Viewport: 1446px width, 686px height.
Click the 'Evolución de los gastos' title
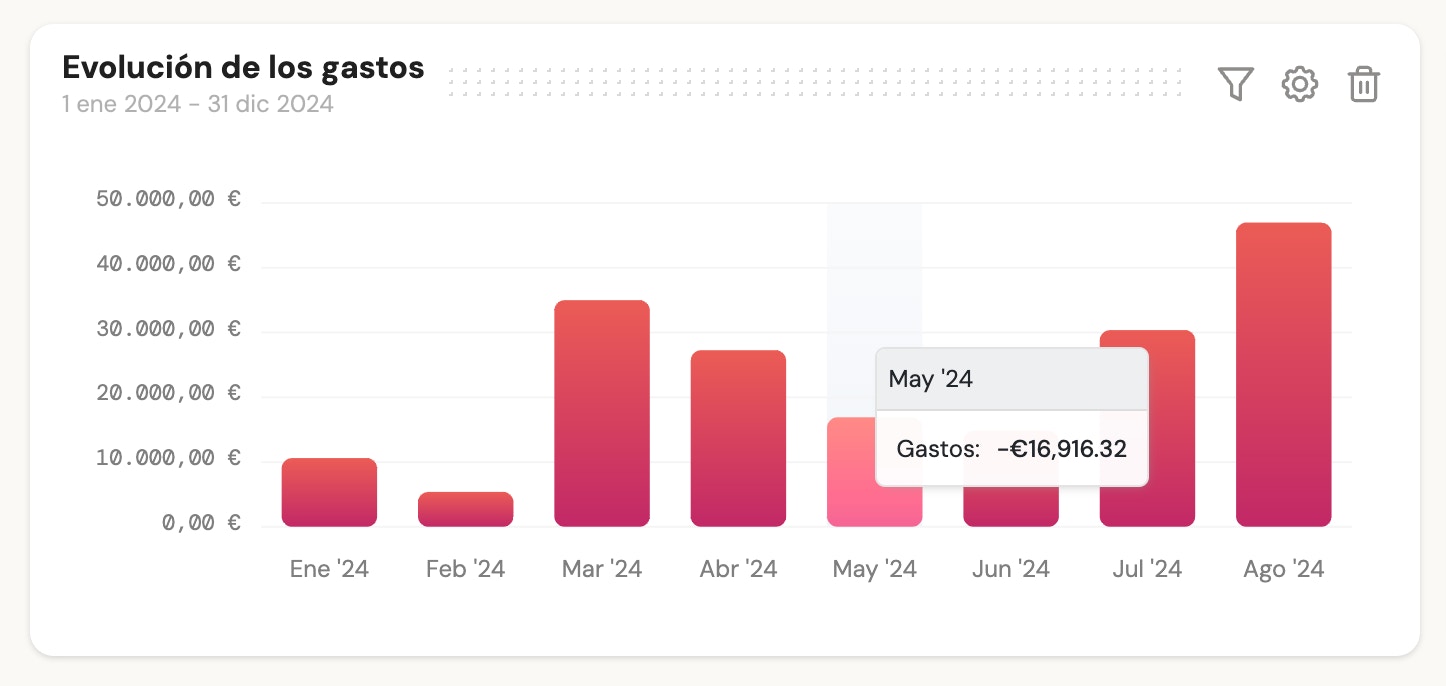pyautogui.click(x=243, y=68)
